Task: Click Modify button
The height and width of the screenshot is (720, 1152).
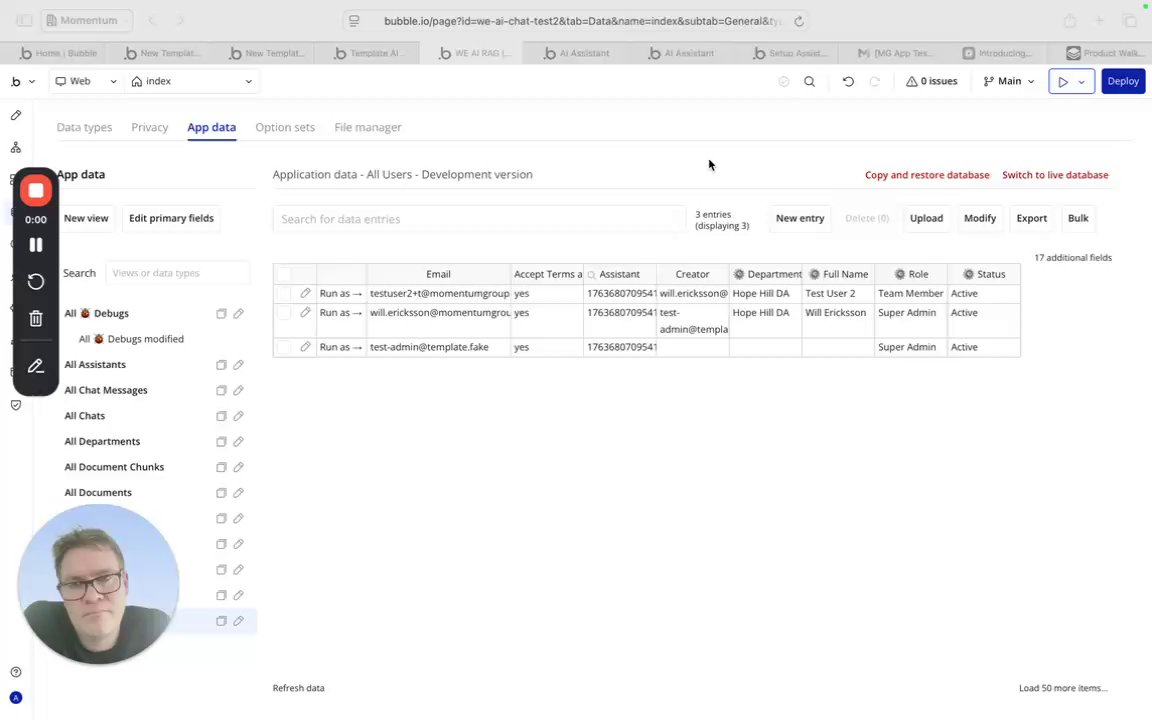Action: coord(979,218)
